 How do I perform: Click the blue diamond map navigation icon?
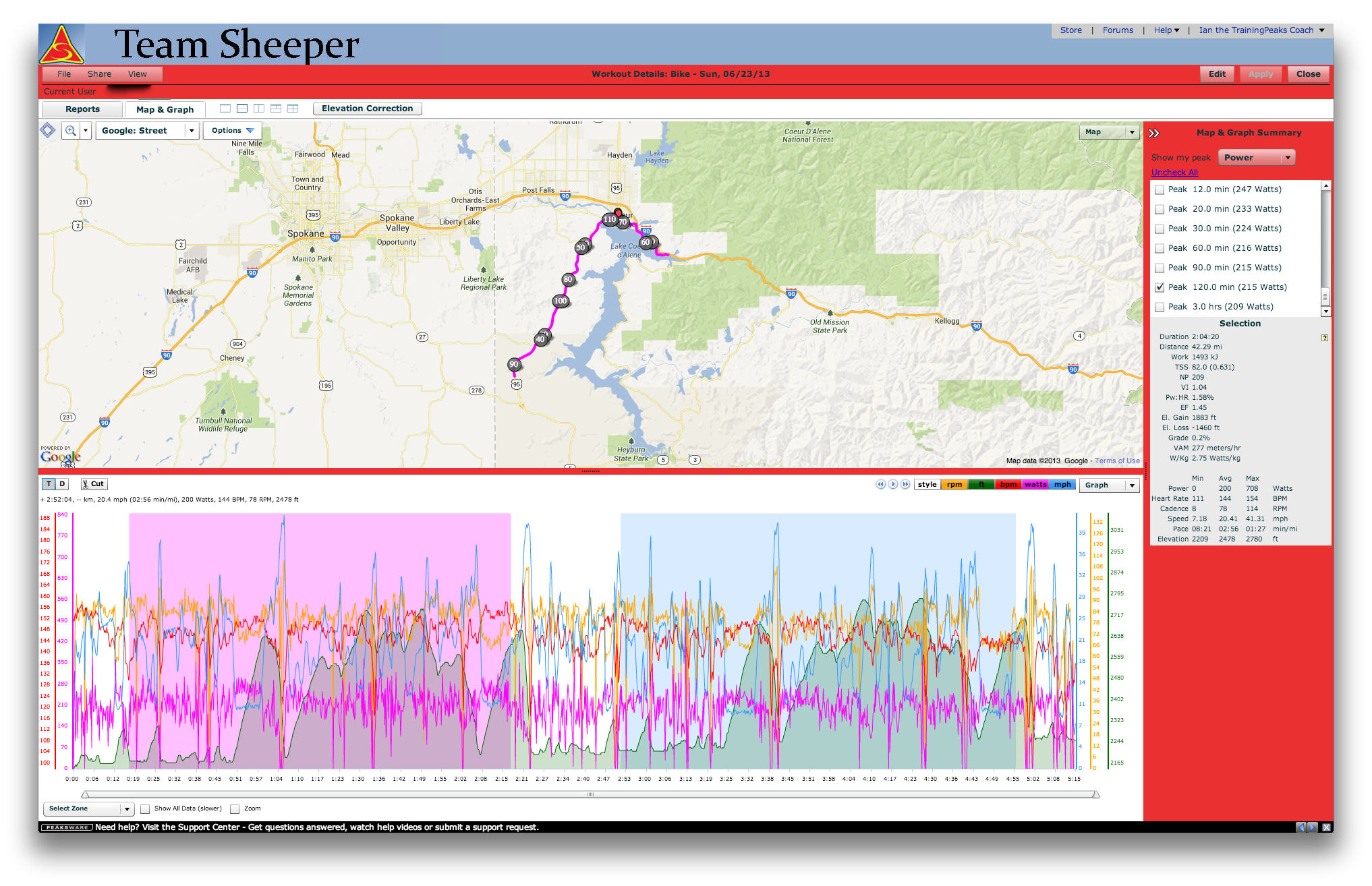coord(48,130)
